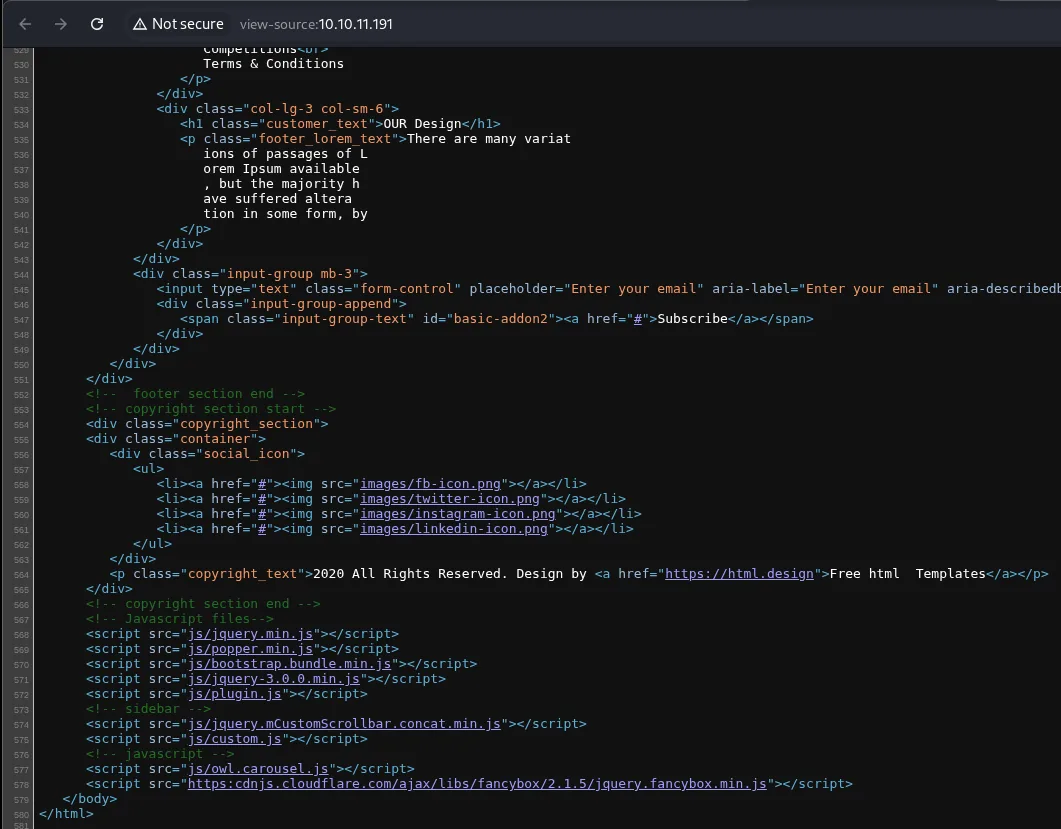This screenshot has width=1061, height=829.
Task: Open the Not secure site warning
Action: (x=179, y=24)
